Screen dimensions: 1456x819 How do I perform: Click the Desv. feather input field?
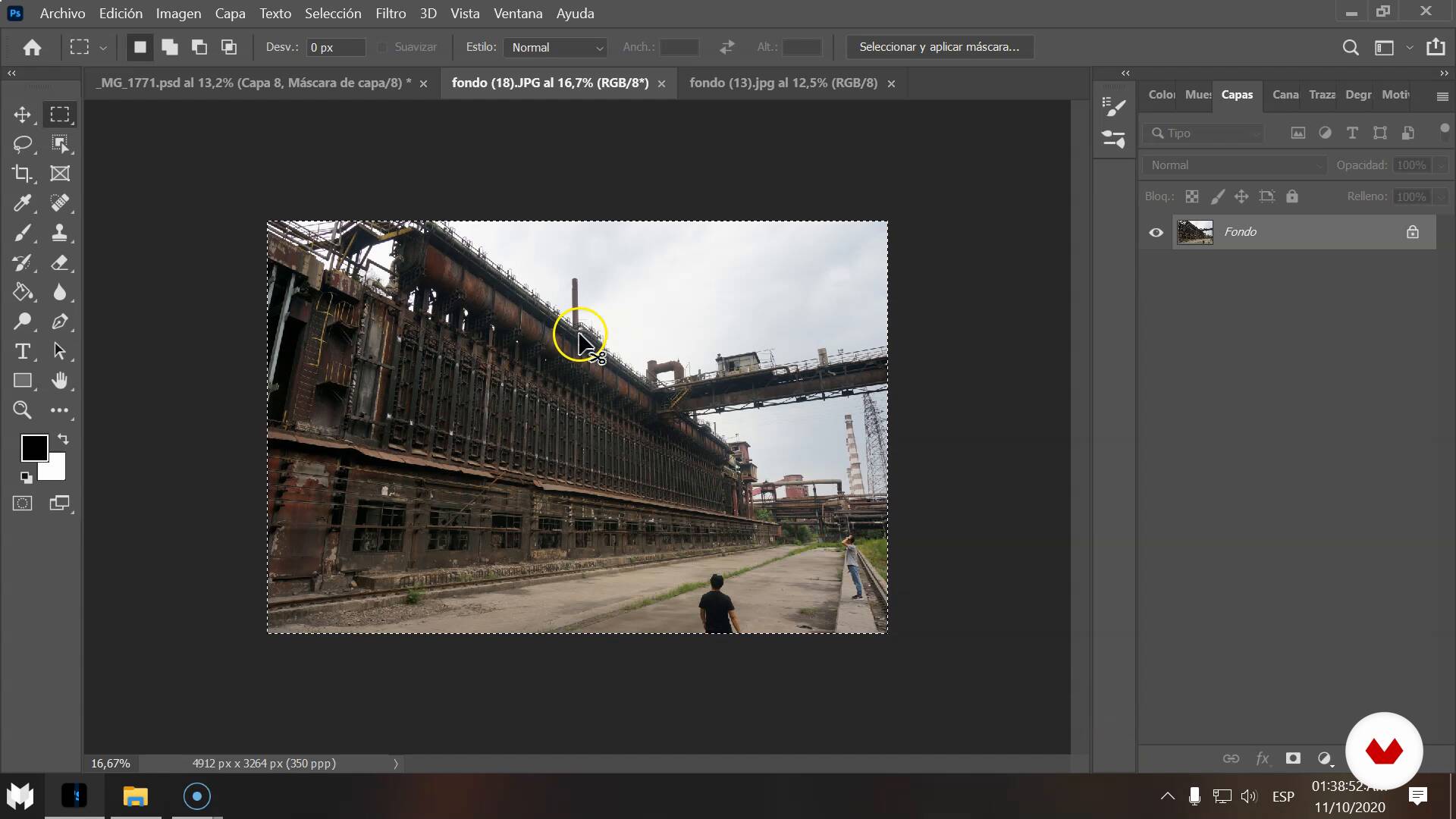coord(335,47)
